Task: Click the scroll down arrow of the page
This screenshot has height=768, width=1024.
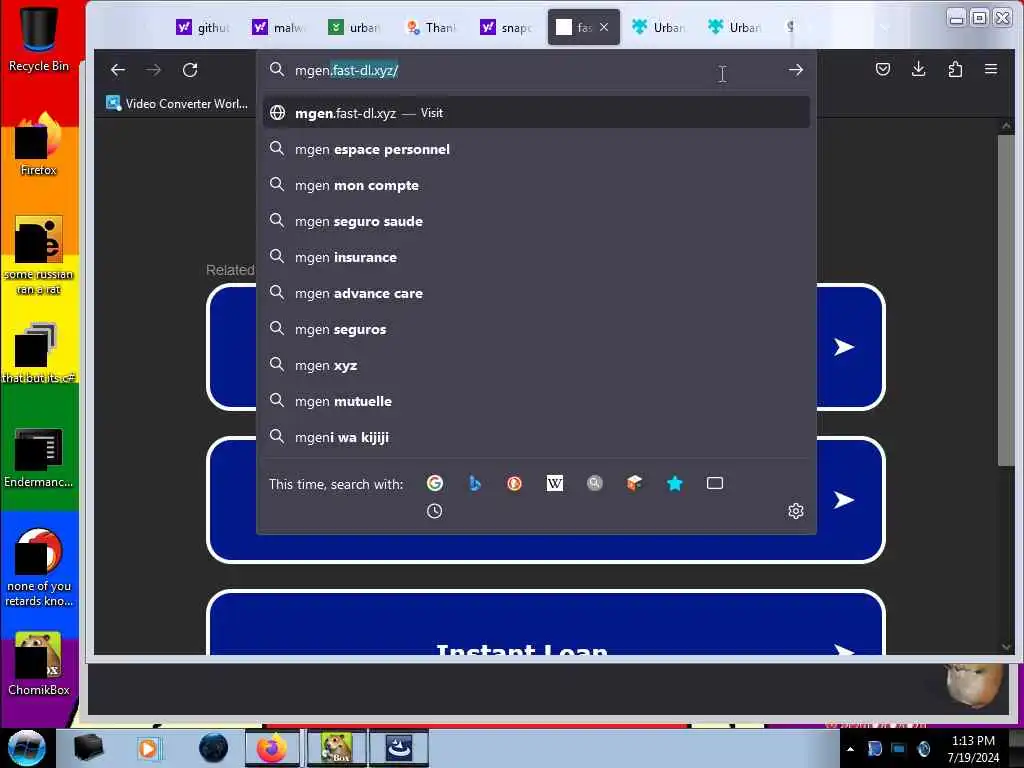Action: pyautogui.click(x=1006, y=647)
